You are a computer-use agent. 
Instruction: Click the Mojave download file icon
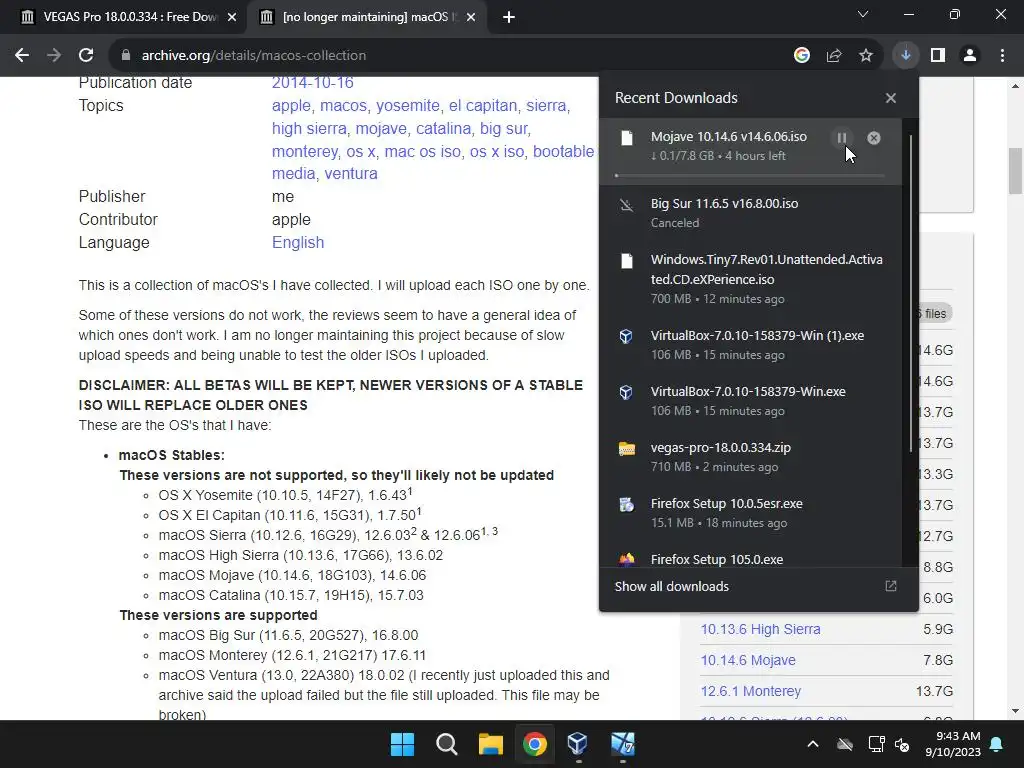tap(627, 138)
